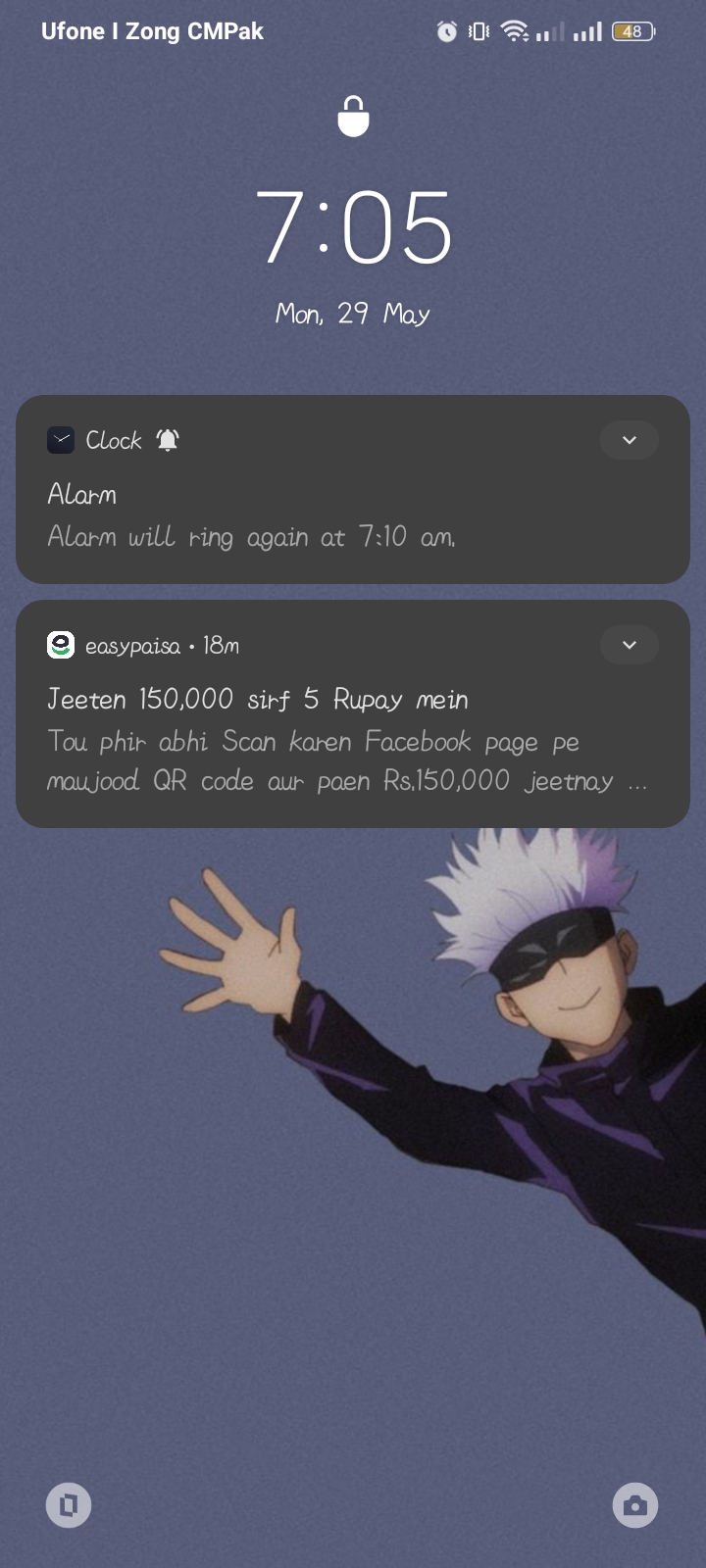Open the camera shortcut icon
The width and height of the screenshot is (706, 1568).
tap(635, 1505)
